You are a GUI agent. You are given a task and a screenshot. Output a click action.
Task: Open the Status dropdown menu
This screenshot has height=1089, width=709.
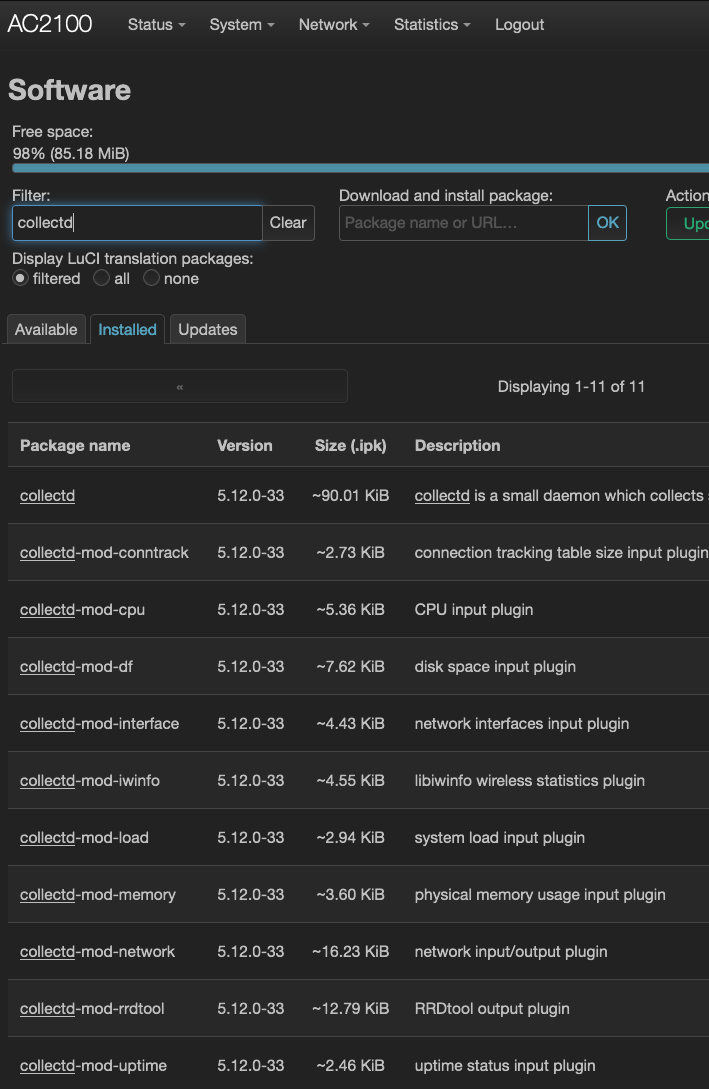tap(156, 25)
